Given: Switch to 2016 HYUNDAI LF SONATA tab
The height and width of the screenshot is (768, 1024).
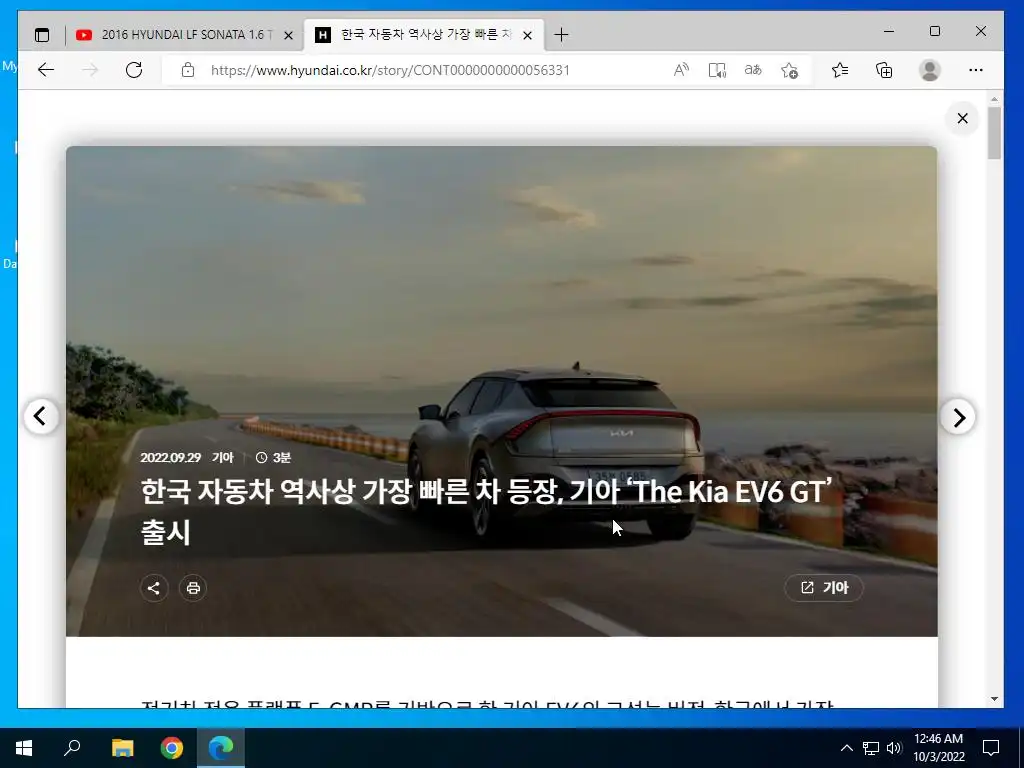Looking at the screenshot, I should (185, 35).
